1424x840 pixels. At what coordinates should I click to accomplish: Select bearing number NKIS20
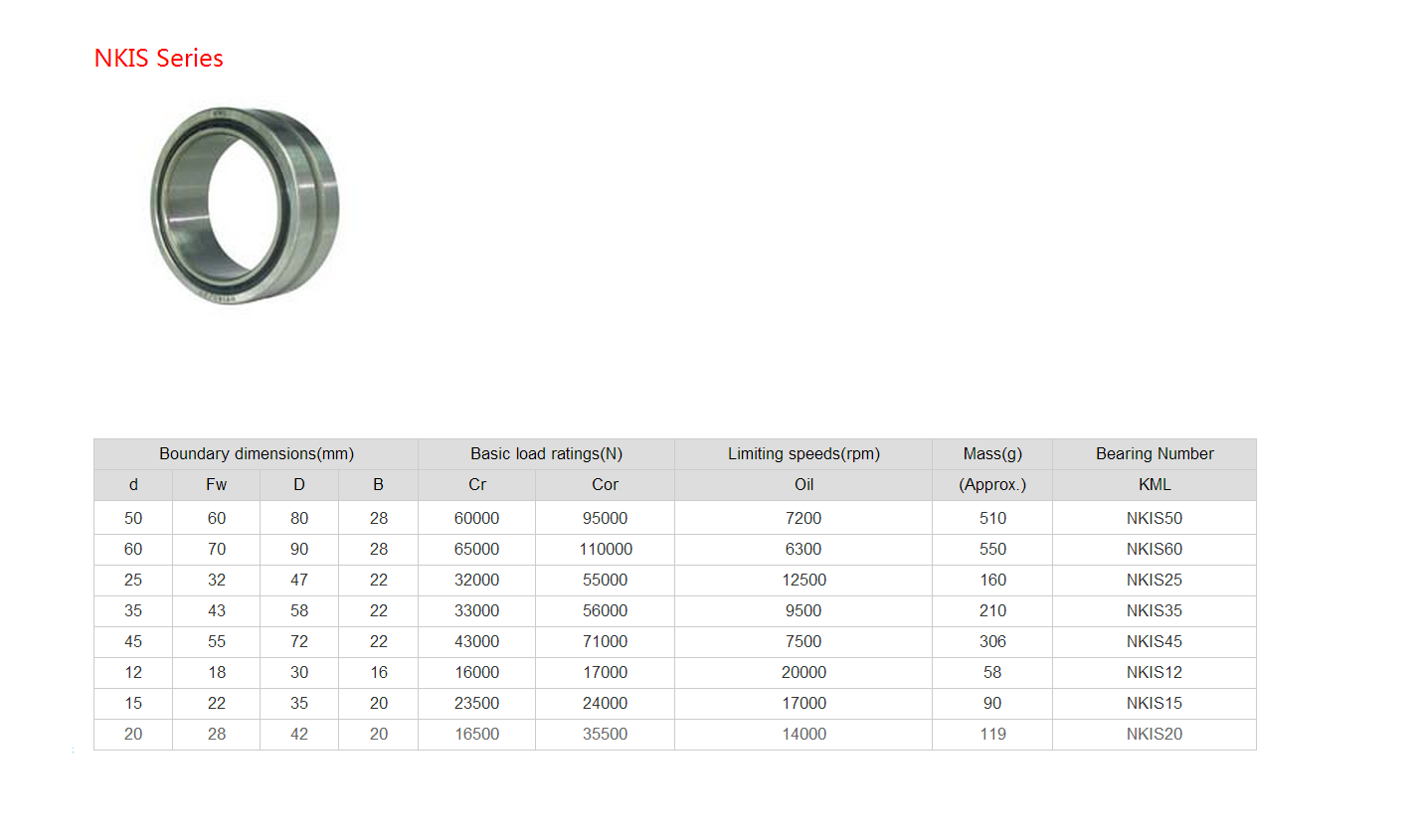[x=1155, y=735]
